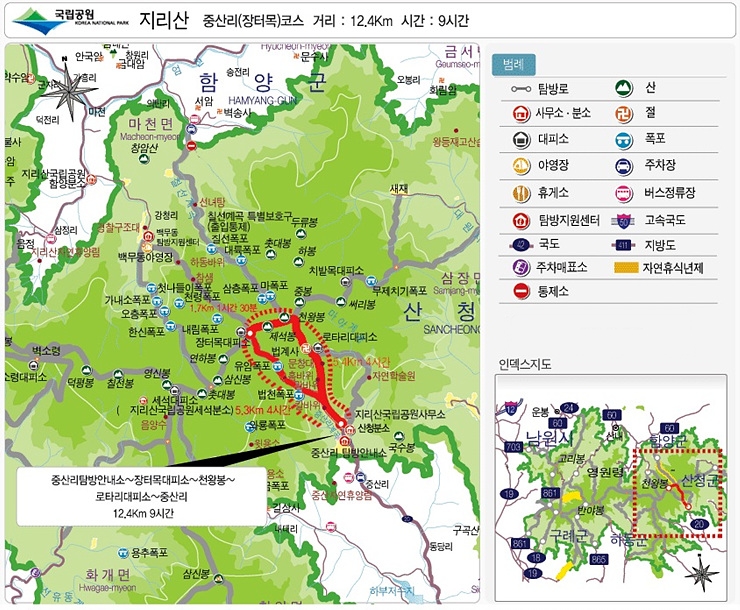Select the 폭포 waterfall legend icon
This screenshot has width=740, height=610.
624,140
